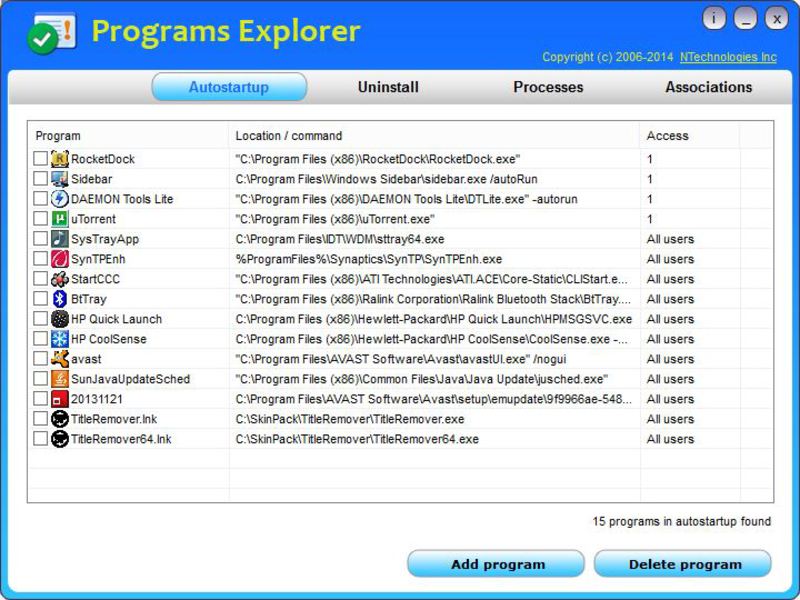Go to the Processes tab
Screen dimensions: 800x600
(548, 87)
